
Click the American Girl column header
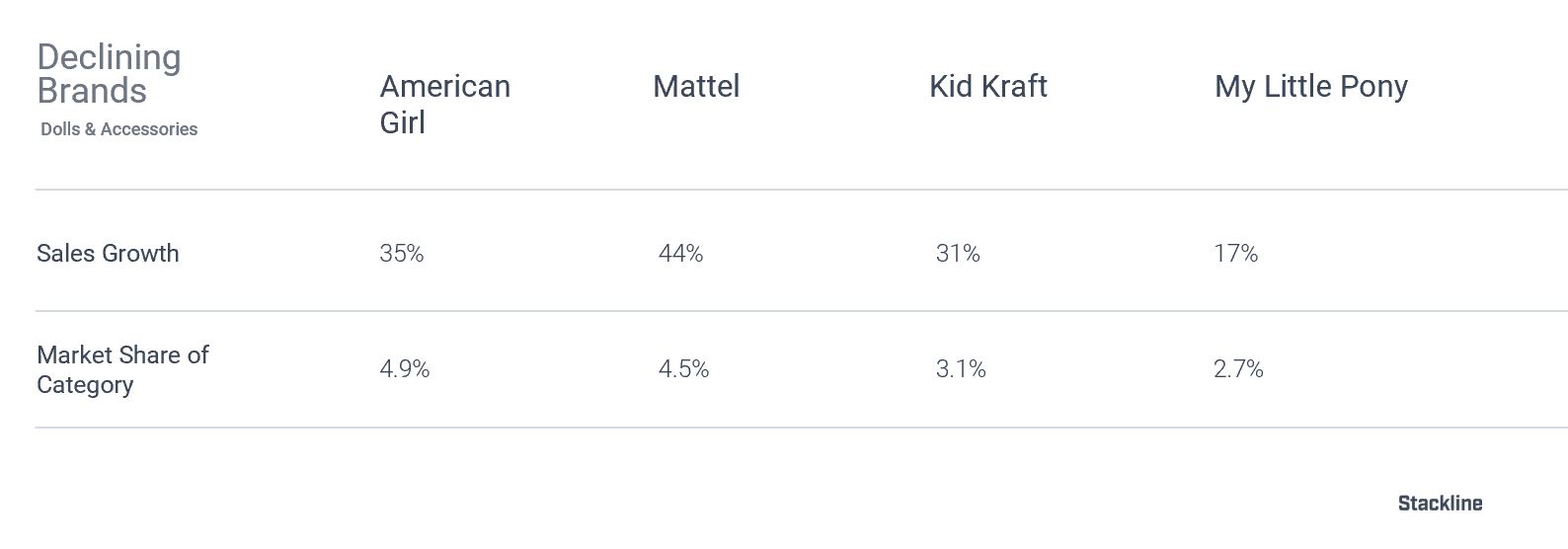pyautogui.click(x=445, y=104)
